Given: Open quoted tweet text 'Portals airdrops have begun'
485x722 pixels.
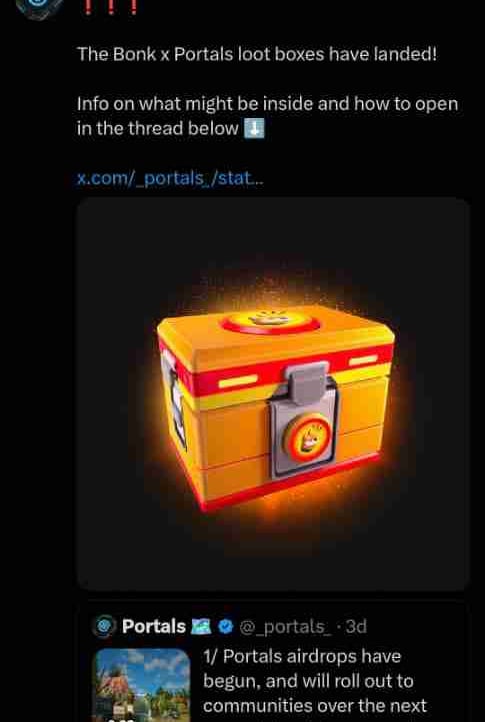Looking at the screenshot, I should point(302,668).
